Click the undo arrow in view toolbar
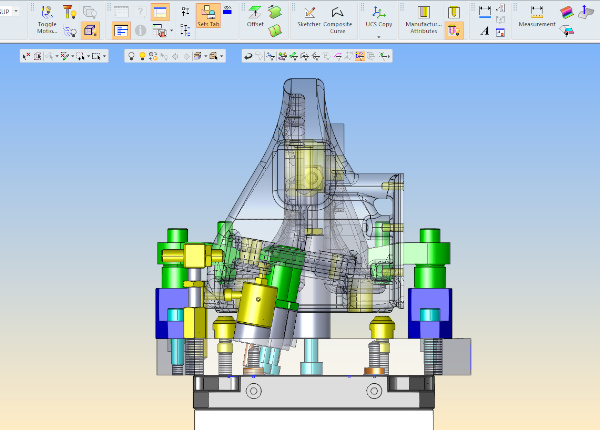The height and width of the screenshot is (430, 600). tap(248, 56)
